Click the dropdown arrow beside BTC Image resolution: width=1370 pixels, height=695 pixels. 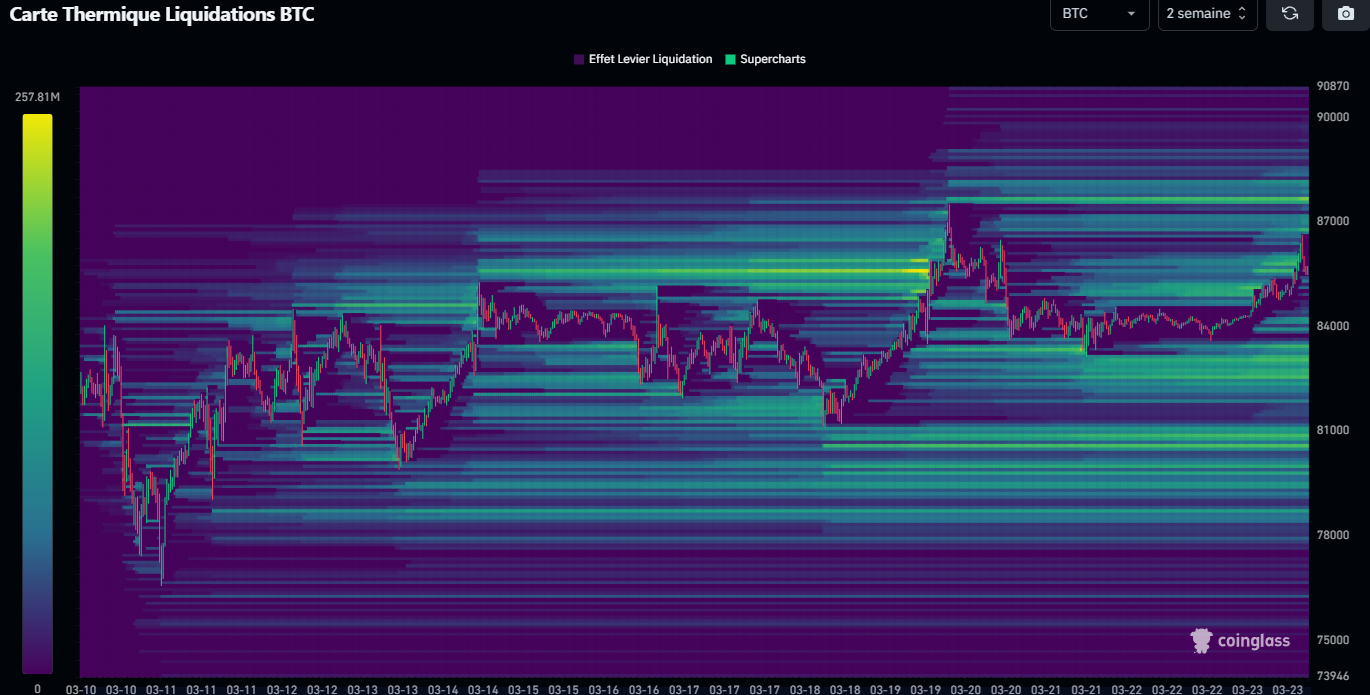[x=1133, y=15]
